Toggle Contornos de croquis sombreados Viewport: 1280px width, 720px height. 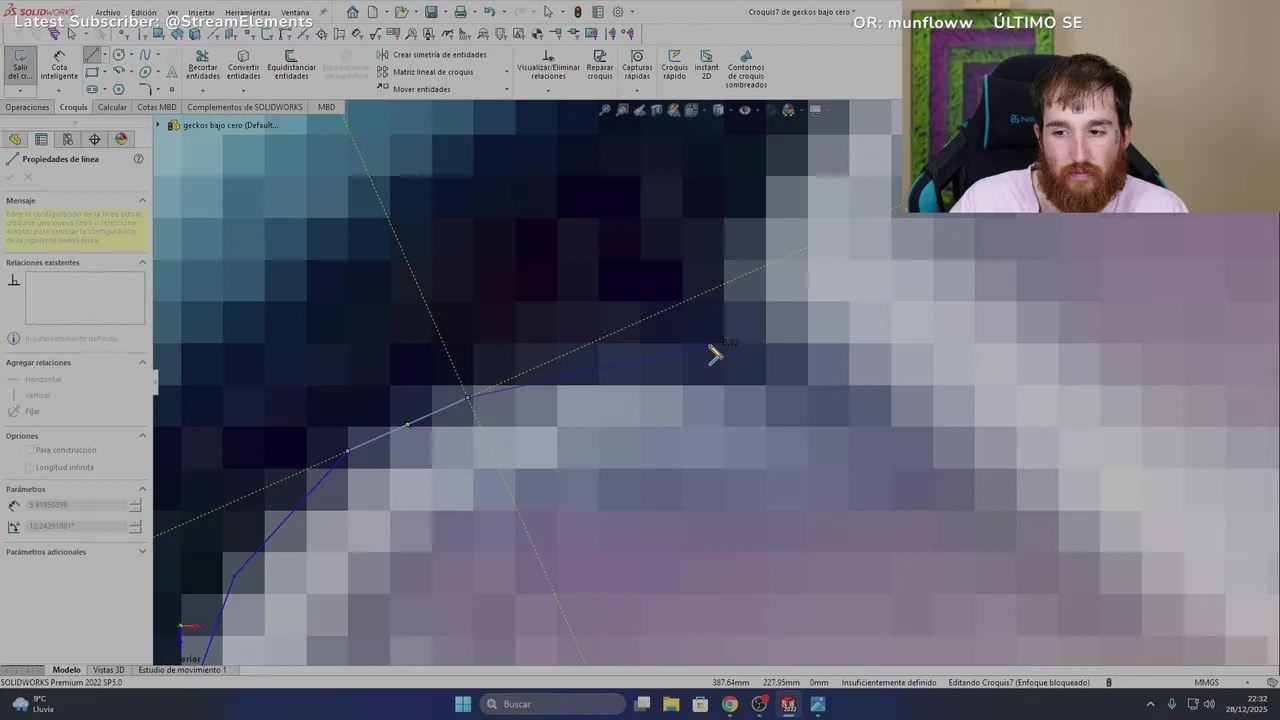(x=746, y=69)
